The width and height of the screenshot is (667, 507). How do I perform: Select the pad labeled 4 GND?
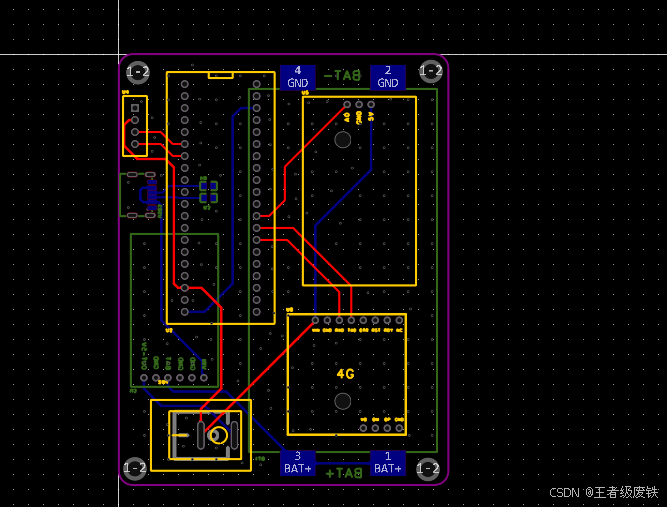click(298, 77)
